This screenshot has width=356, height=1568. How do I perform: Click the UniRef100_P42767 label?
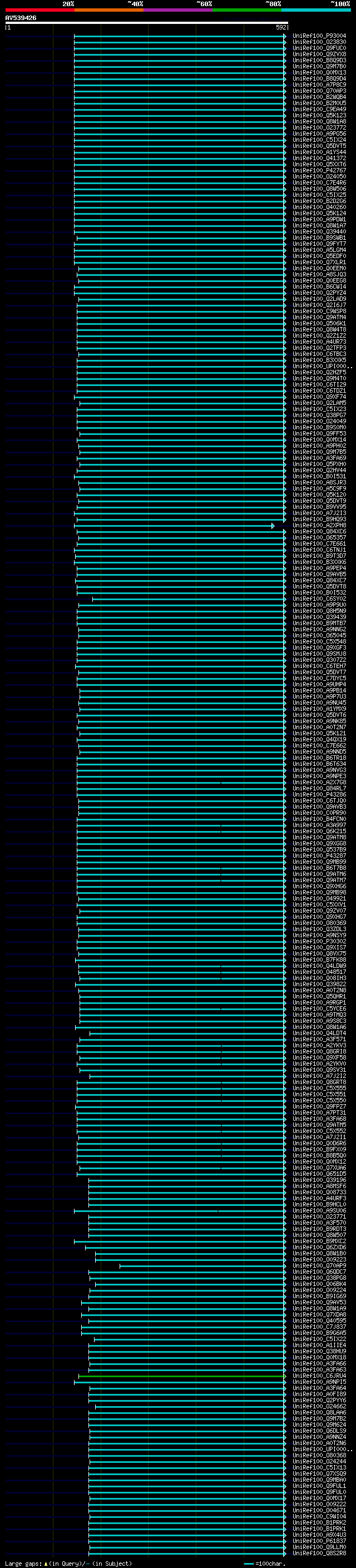tap(319, 170)
